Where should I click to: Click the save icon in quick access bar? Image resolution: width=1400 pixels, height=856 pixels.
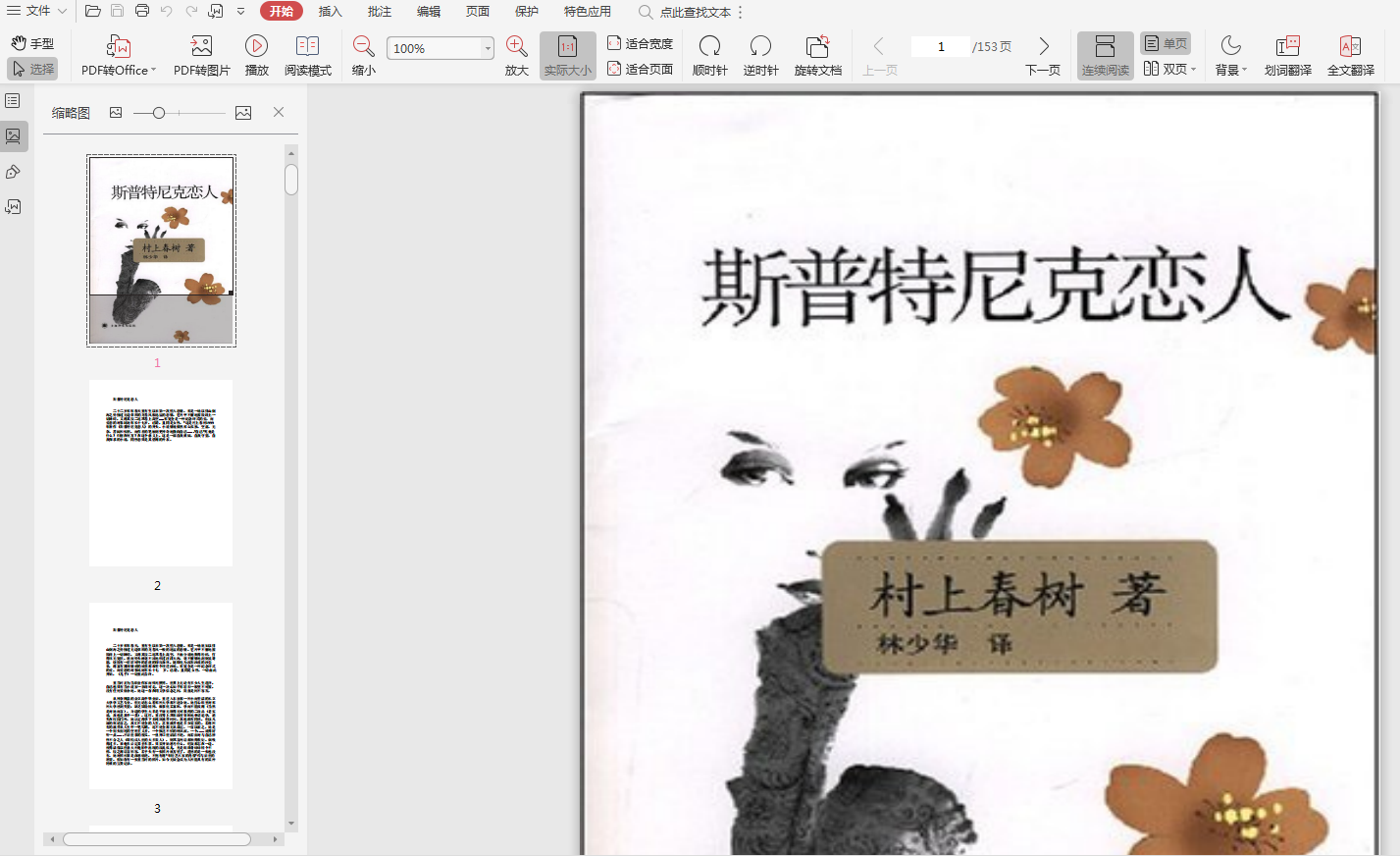click(x=118, y=12)
